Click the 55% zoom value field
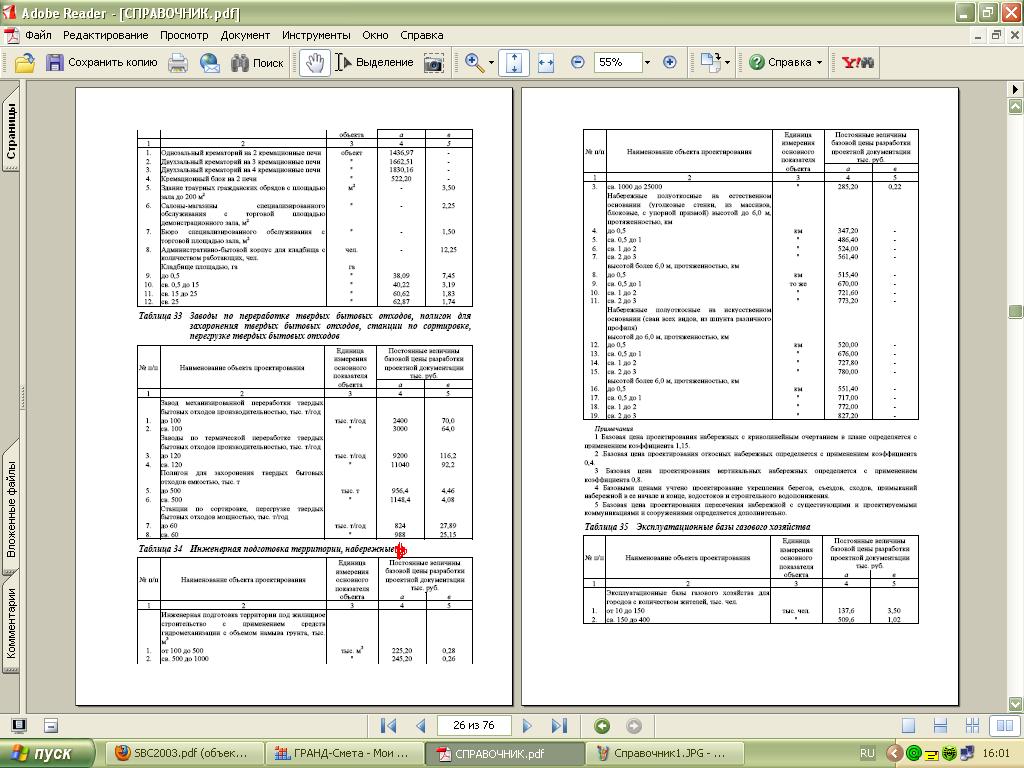The height and width of the screenshot is (768, 1024). pos(617,63)
